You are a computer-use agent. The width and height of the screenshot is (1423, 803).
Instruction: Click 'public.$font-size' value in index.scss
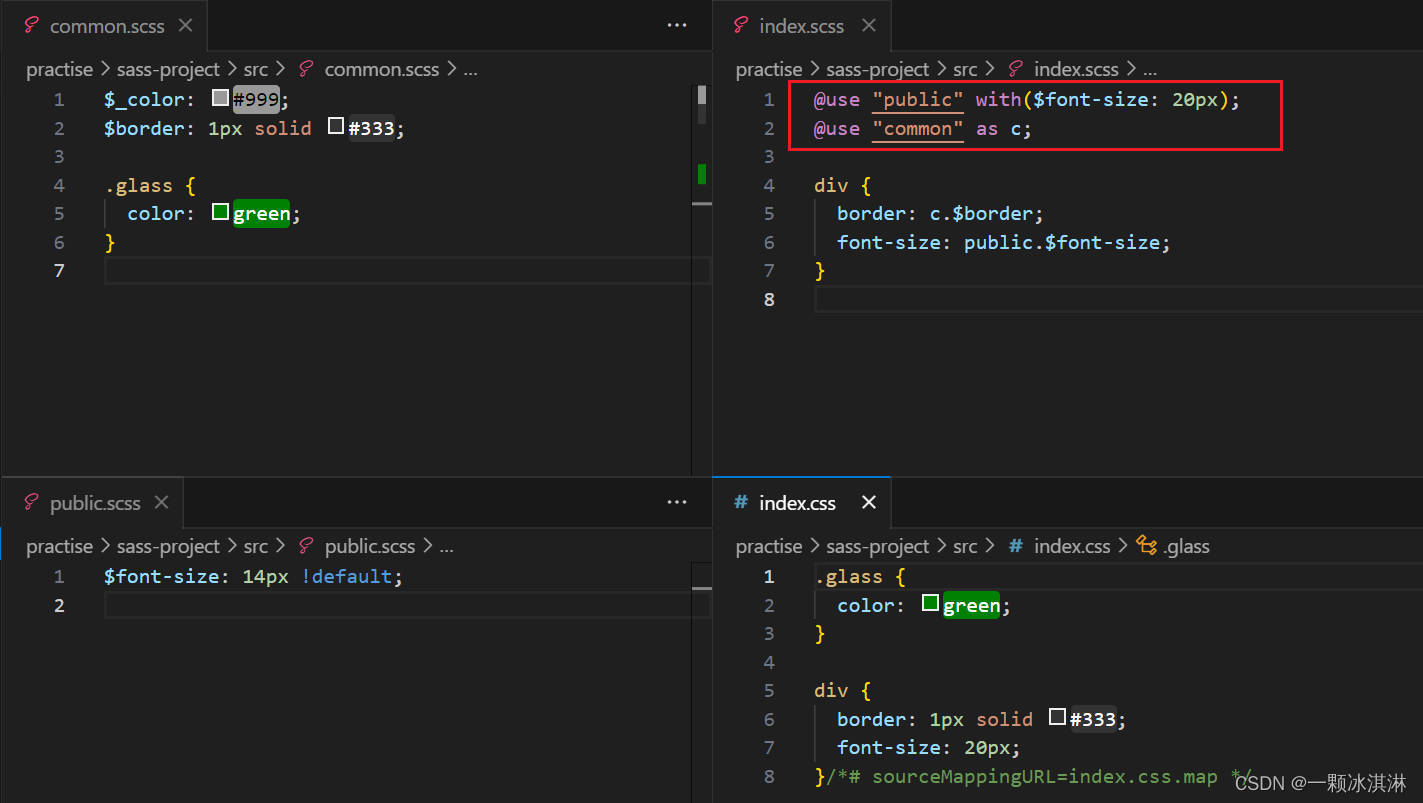click(1062, 242)
